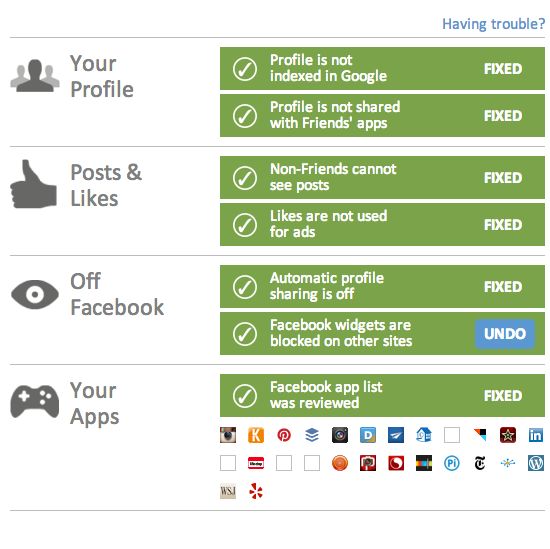This screenshot has width=550, height=549.
Task: Click the Instagram app icon
Action: tap(228, 435)
